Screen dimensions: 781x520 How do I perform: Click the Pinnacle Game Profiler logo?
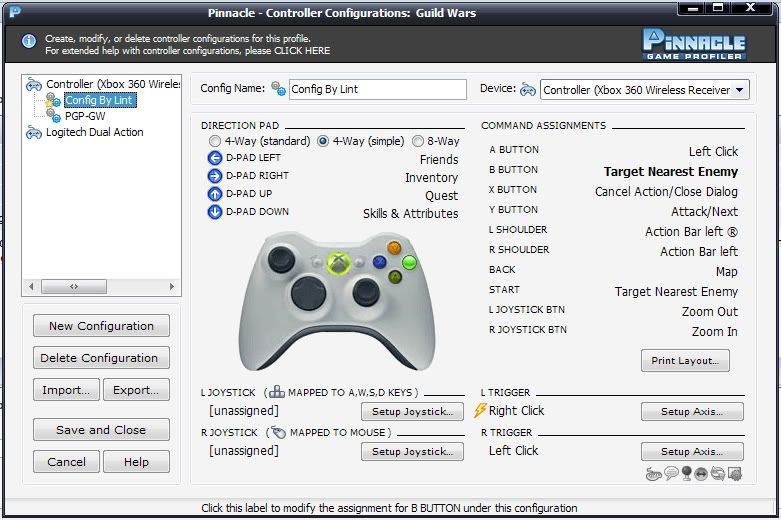tap(694, 44)
